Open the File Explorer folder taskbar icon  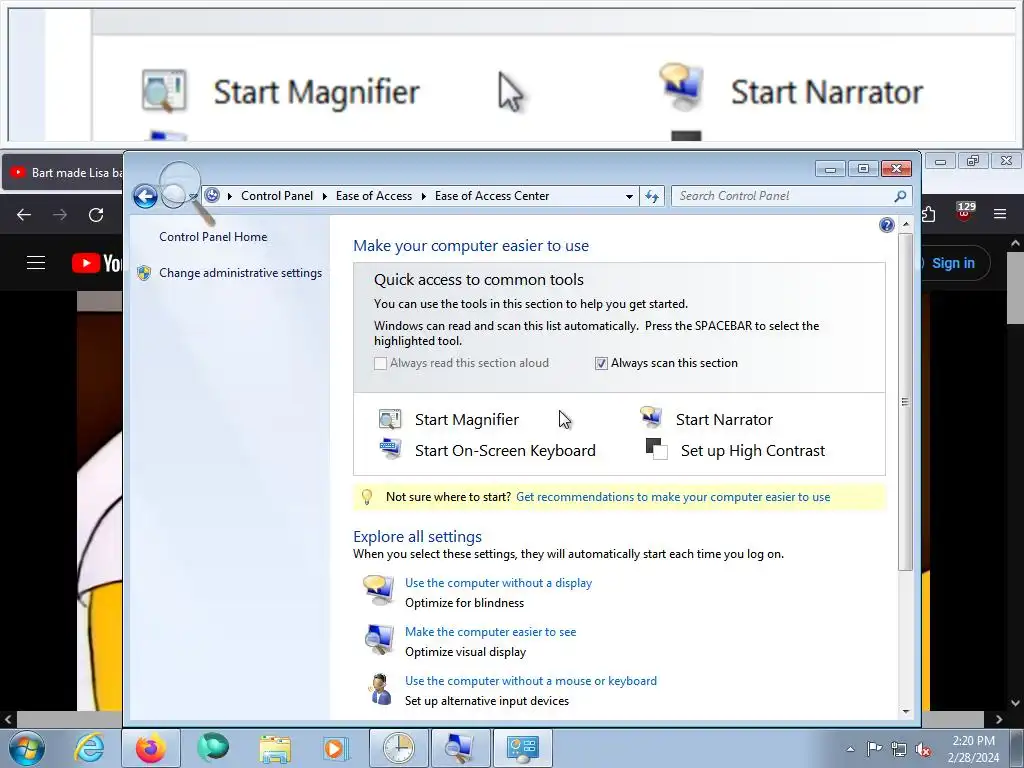pyautogui.click(x=275, y=748)
